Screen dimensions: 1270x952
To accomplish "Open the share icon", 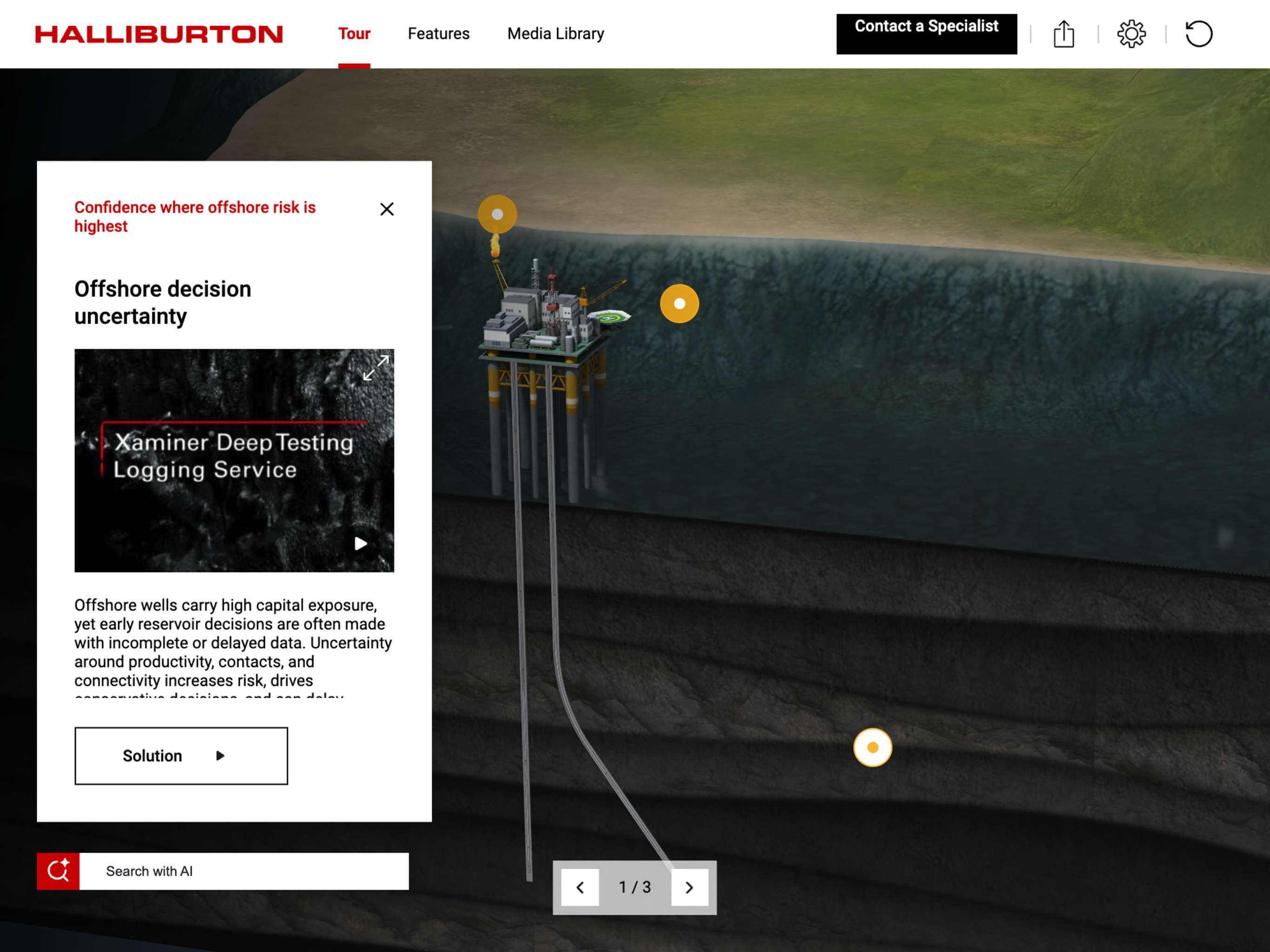I will [x=1064, y=34].
